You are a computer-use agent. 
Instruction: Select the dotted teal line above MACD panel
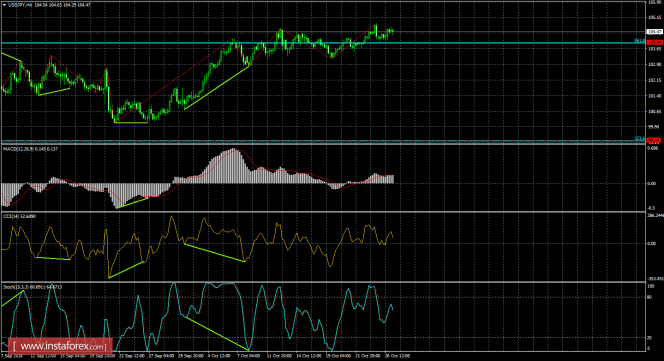pyautogui.click(x=323, y=141)
